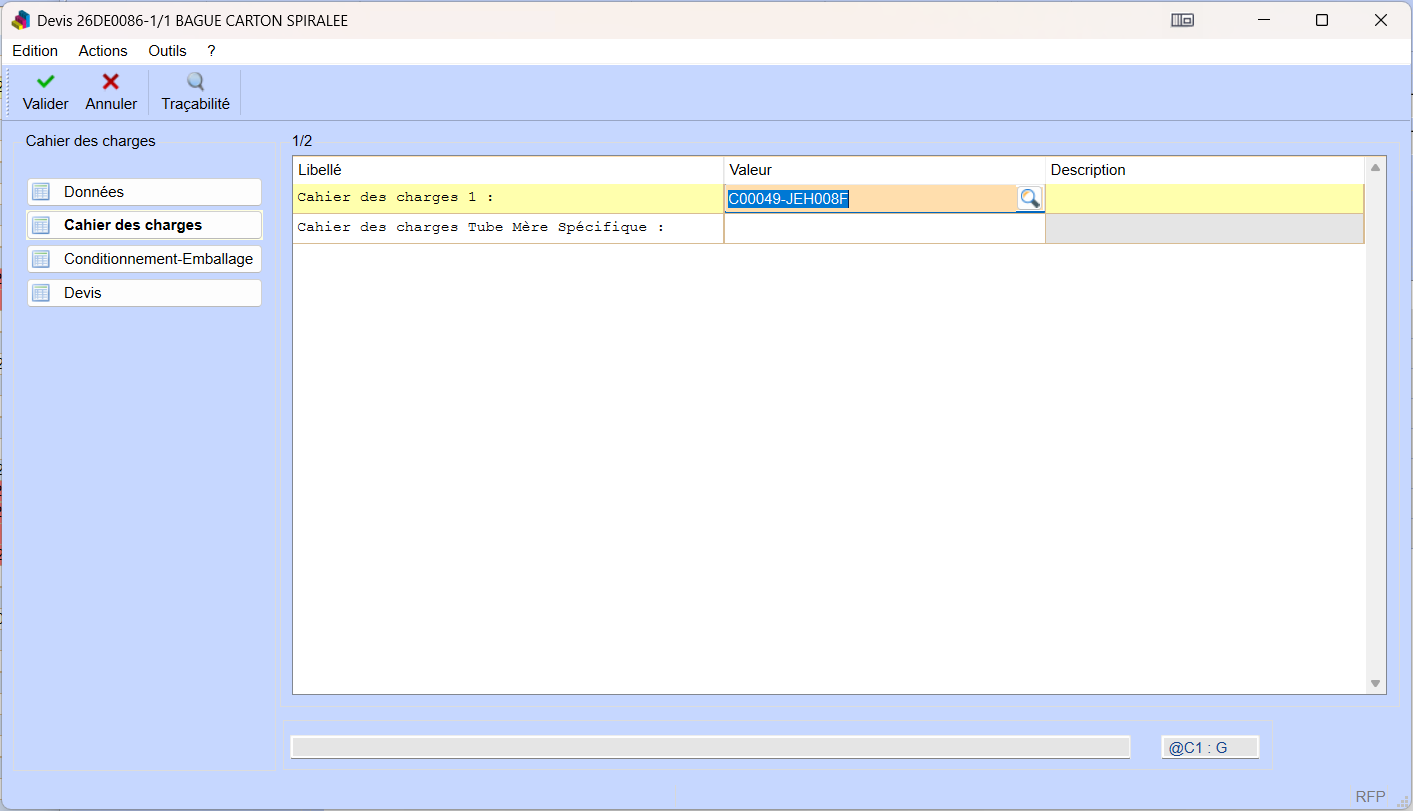Click the Données table icon in sidebar
Screen dimensions: 1413x811
[41, 192]
